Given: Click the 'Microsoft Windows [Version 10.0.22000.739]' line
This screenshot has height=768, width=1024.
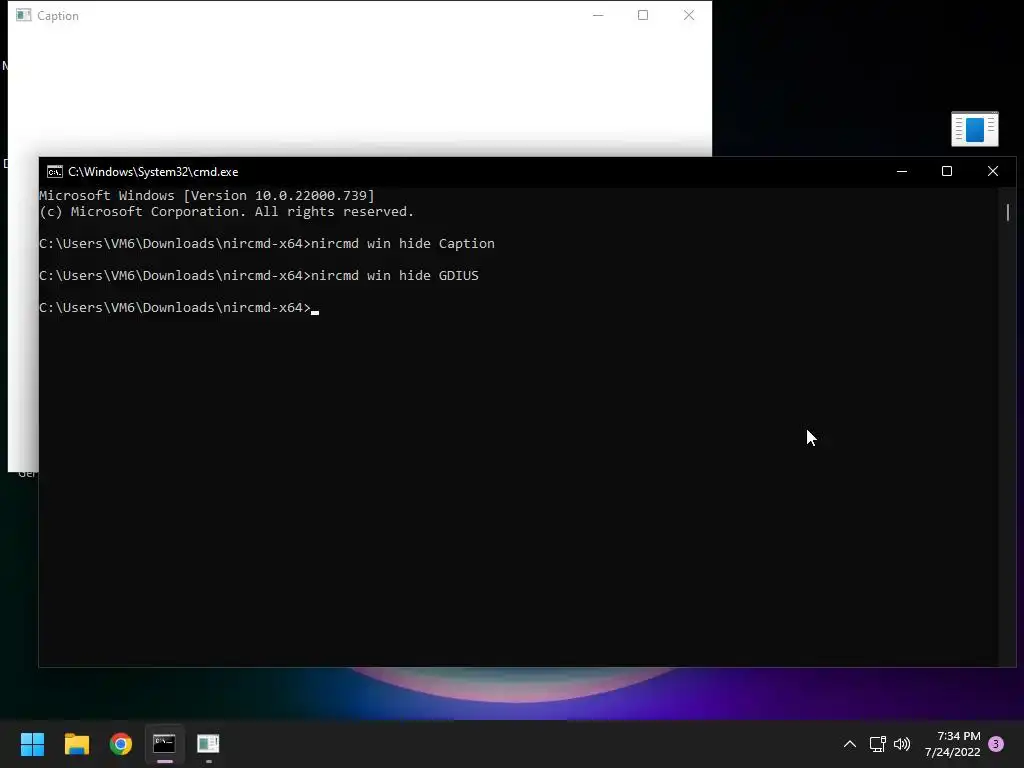Looking at the screenshot, I should pos(207,195).
